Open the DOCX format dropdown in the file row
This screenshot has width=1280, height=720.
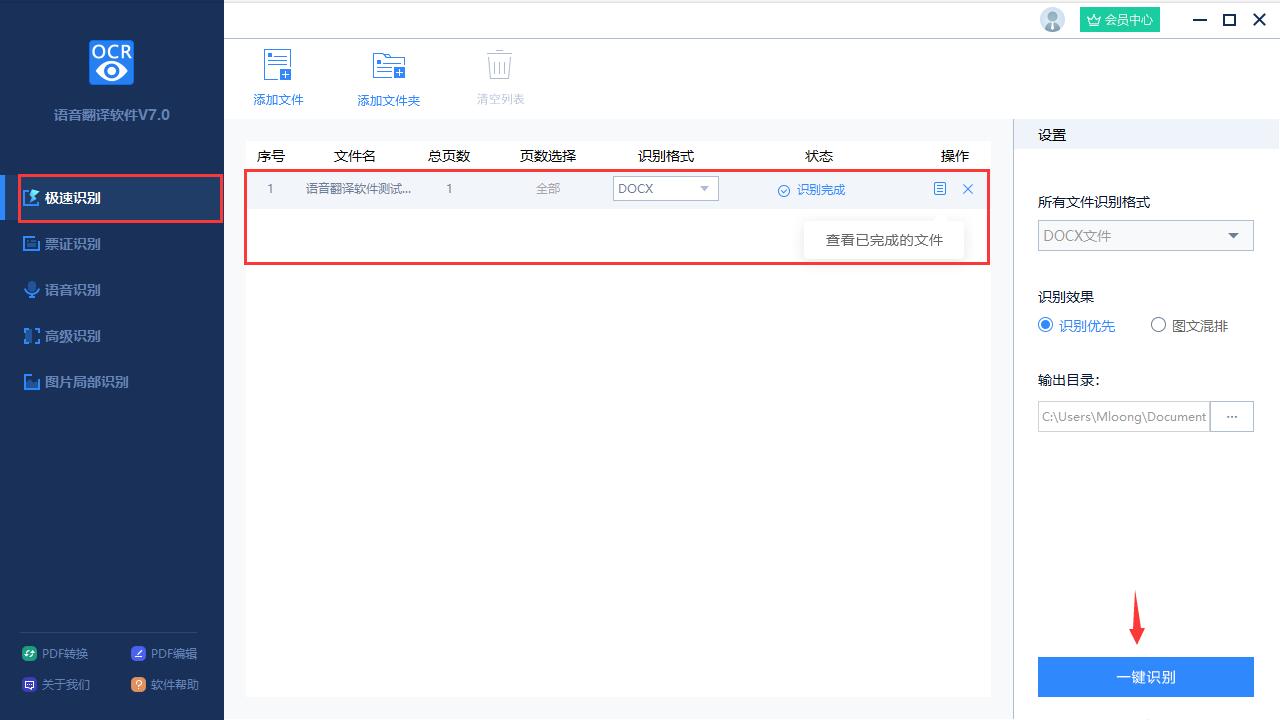coord(665,188)
